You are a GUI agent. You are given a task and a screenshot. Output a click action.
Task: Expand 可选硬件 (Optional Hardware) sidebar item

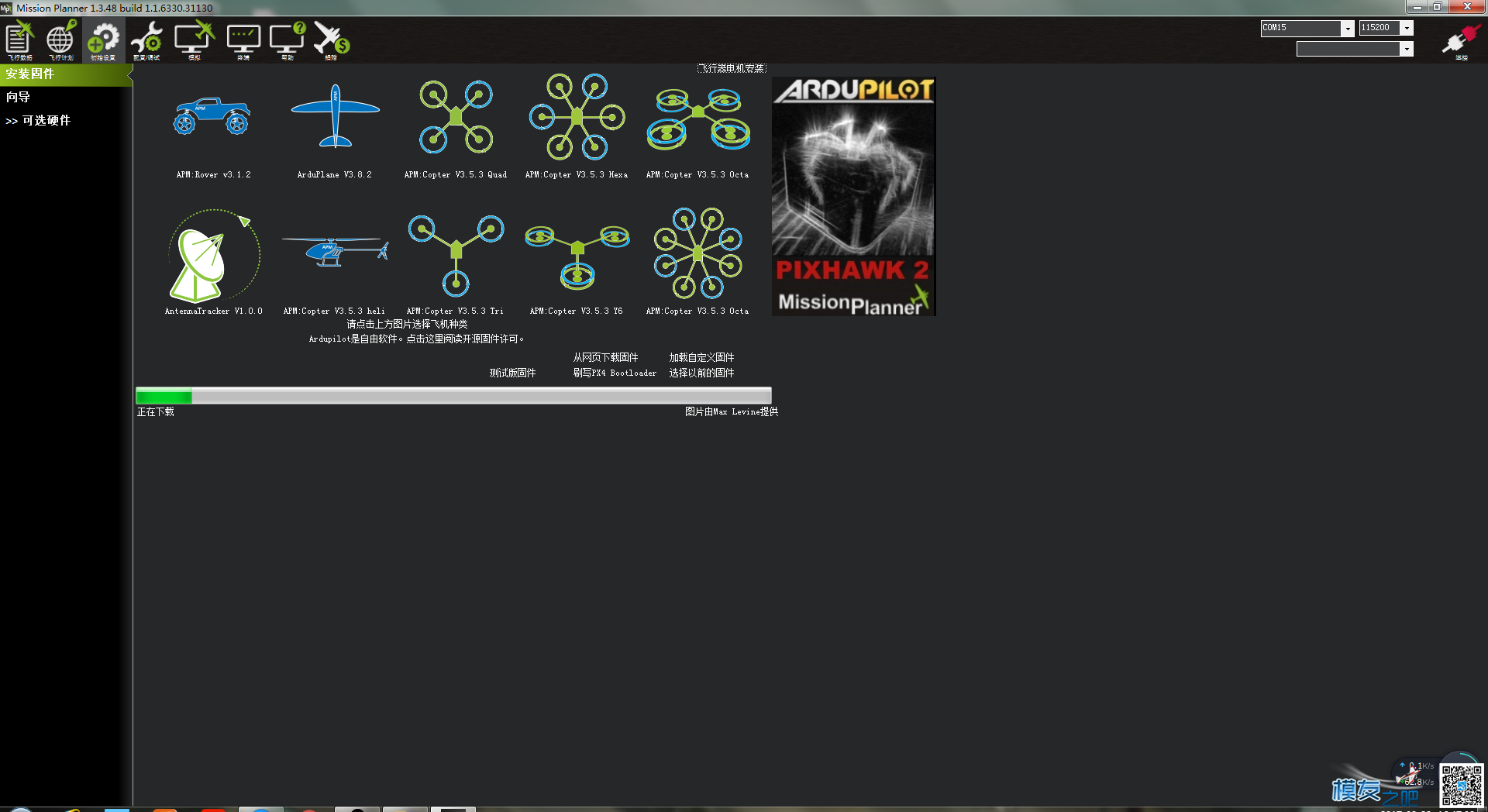point(38,120)
